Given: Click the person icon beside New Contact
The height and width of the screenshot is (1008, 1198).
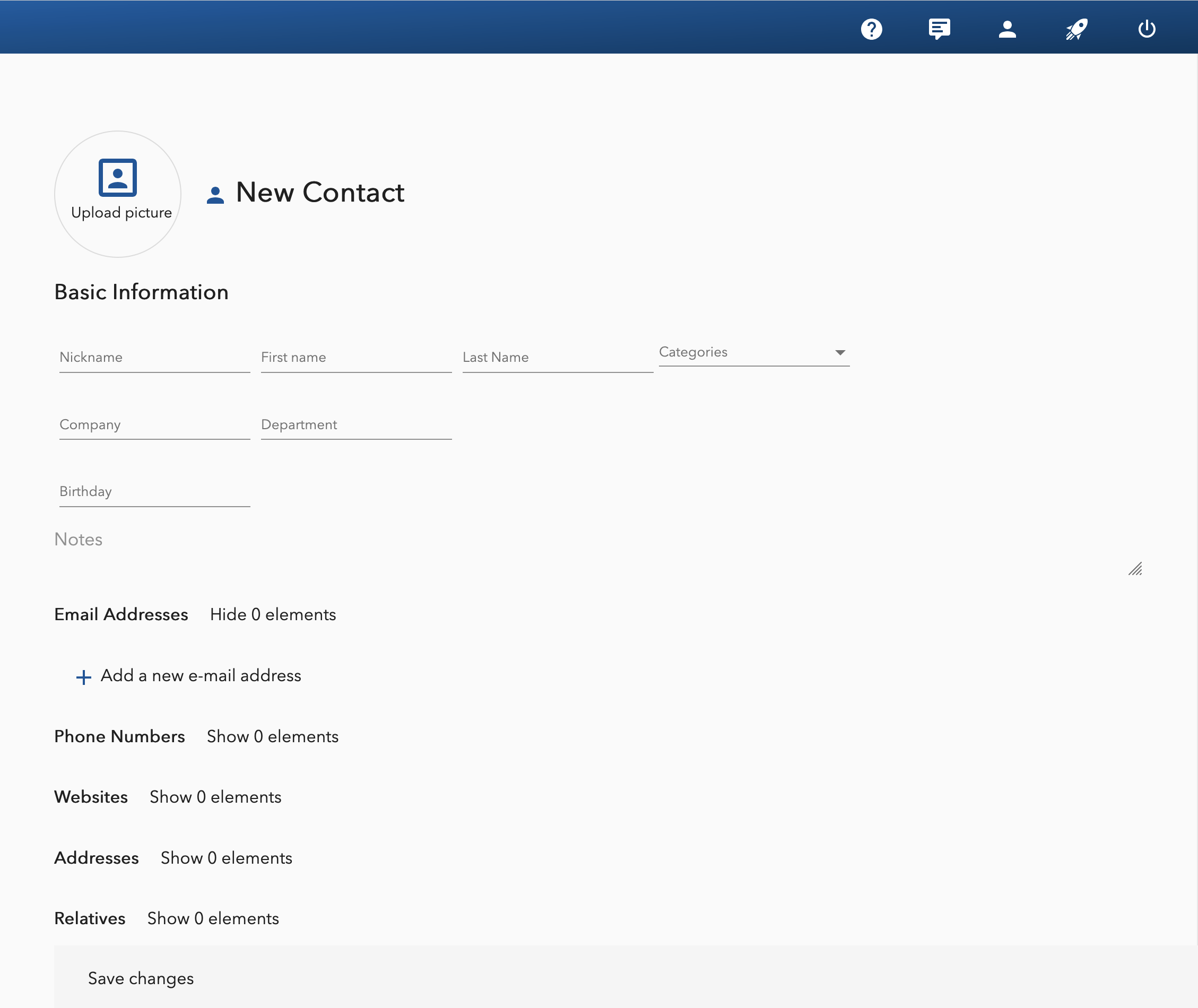Looking at the screenshot, I should coord(215,195).
